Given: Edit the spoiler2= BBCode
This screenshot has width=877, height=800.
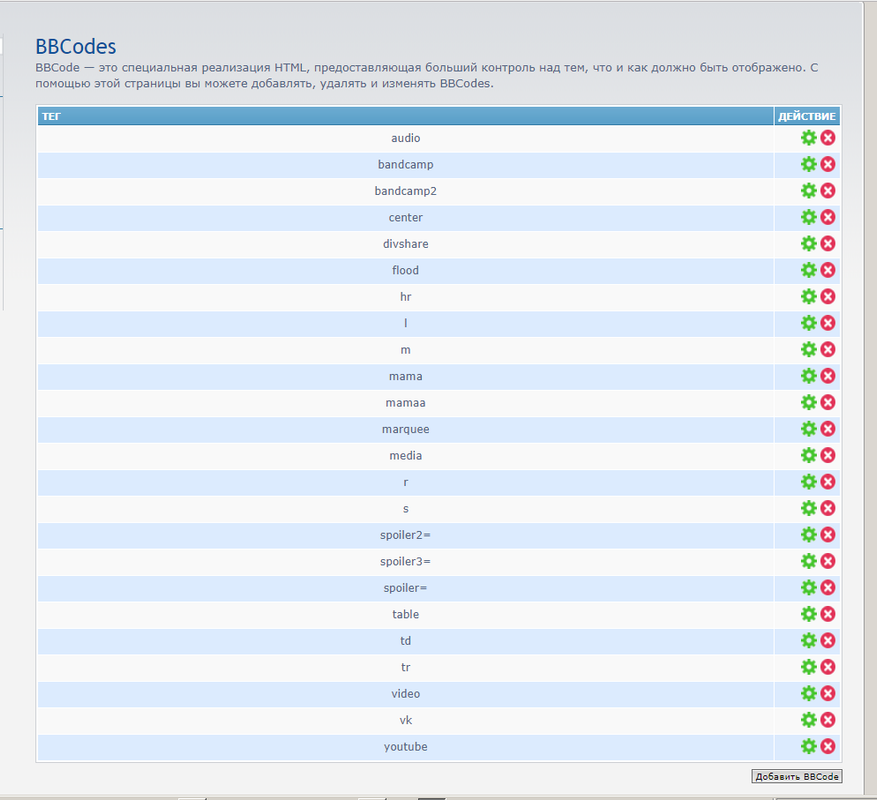Looking at the screenshot, I should tap(808, 535).
